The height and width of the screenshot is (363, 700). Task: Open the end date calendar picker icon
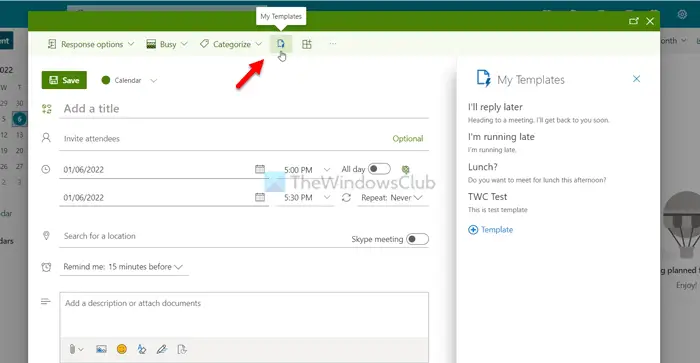260,197
